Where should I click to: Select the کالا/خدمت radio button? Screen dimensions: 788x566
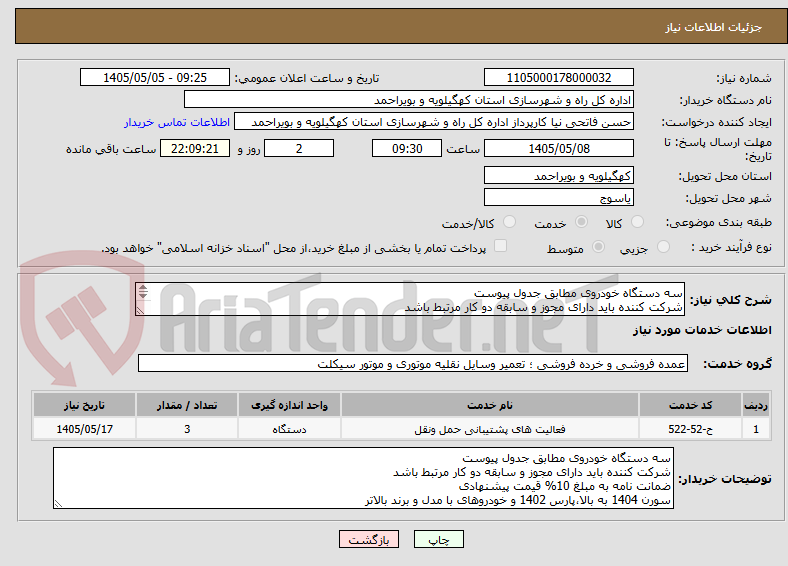509,222
